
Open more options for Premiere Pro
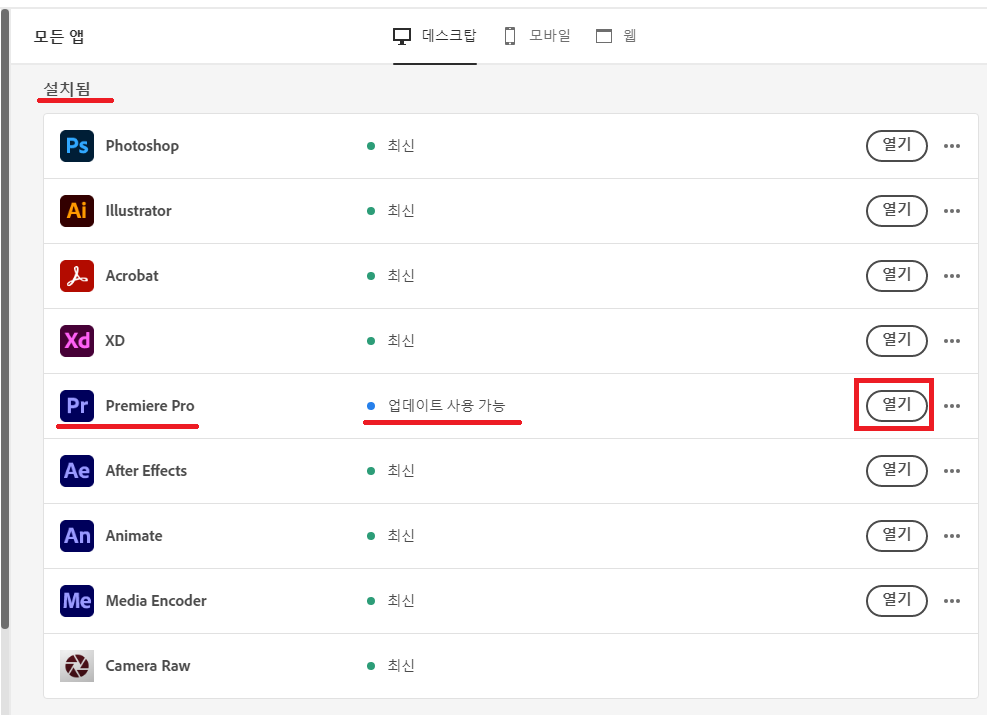pyautogui.click(x=952, y=406)
